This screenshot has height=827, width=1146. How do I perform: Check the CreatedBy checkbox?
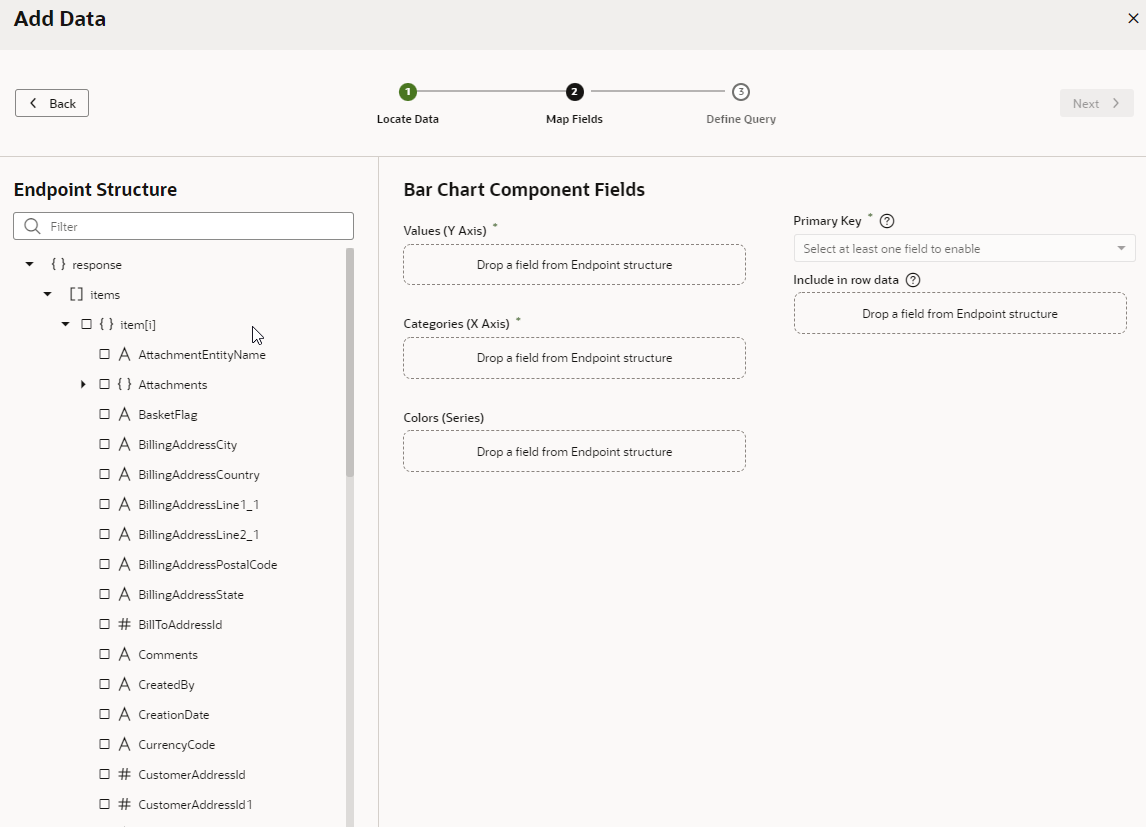(x=105, y=684)
